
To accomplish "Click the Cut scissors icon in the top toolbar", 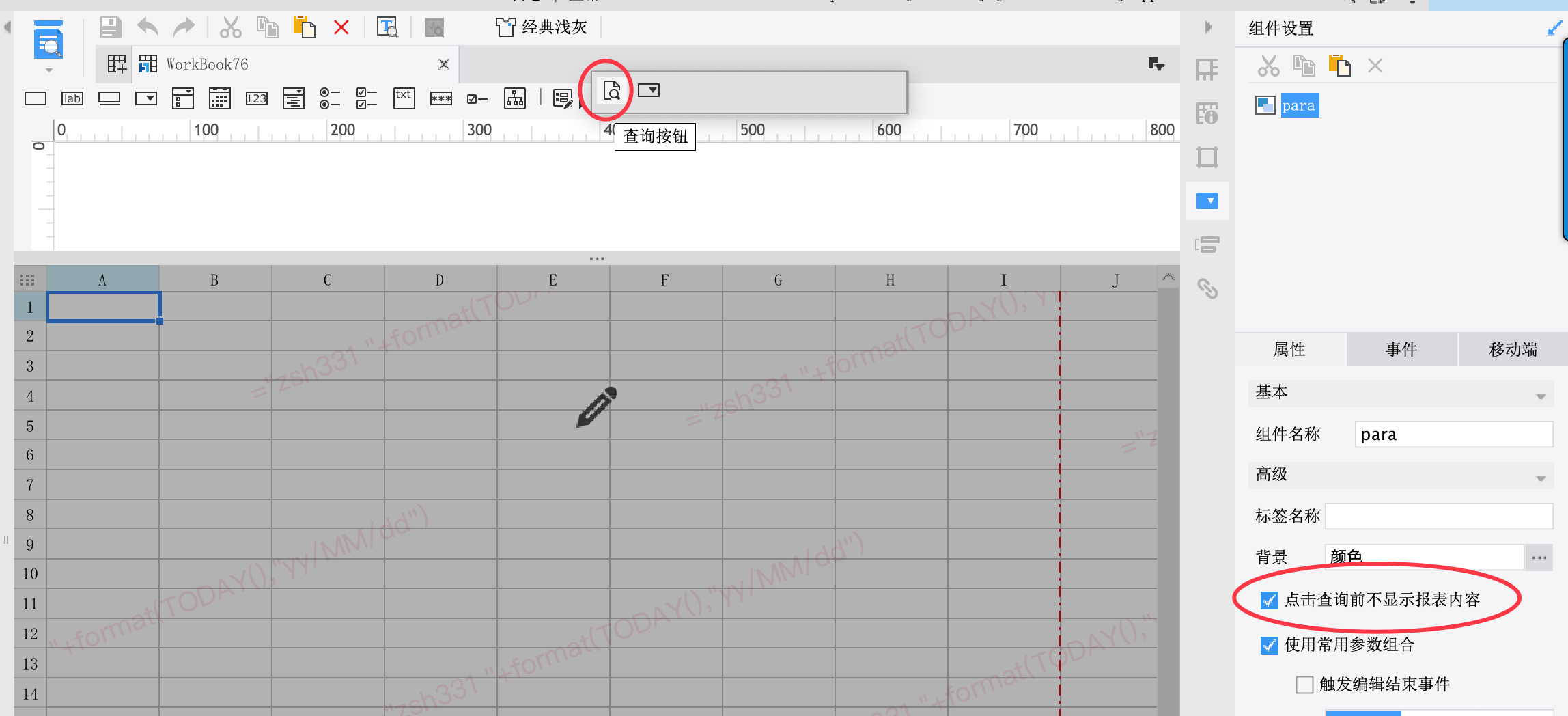I will tap(230, 28).
